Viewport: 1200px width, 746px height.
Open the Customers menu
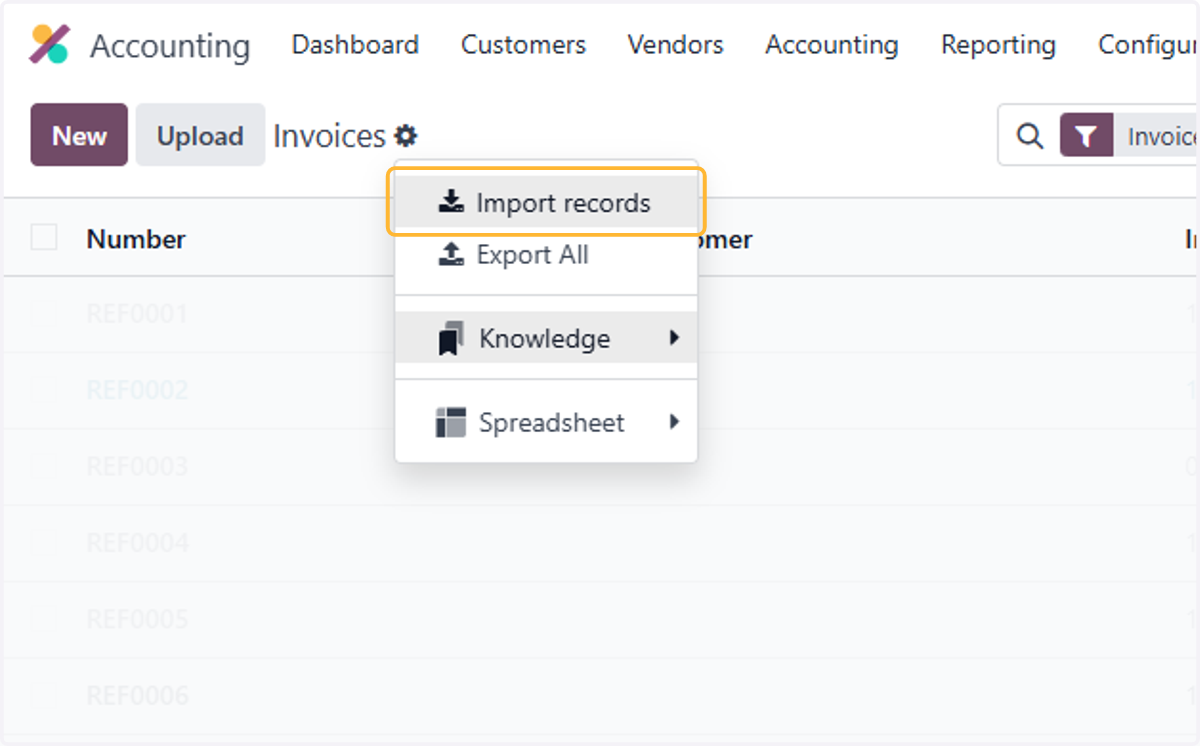point(523,45)
